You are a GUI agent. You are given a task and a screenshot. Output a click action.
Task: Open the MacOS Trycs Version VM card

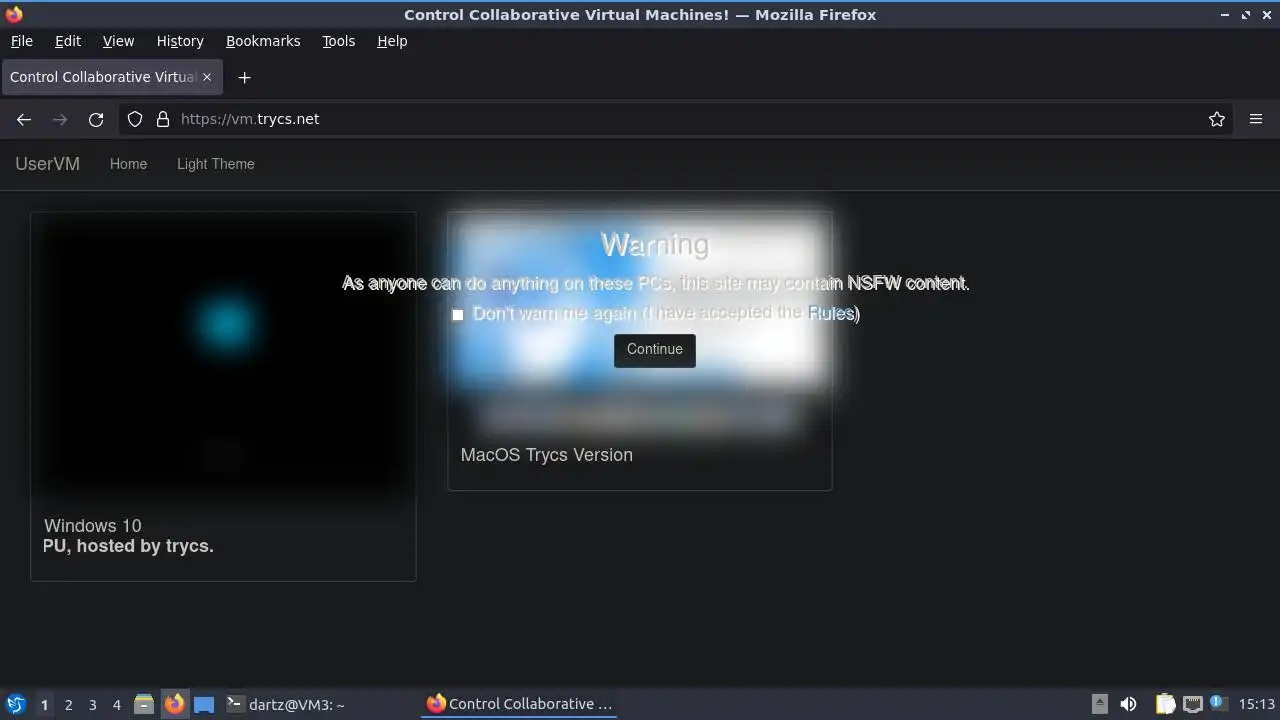640,351
